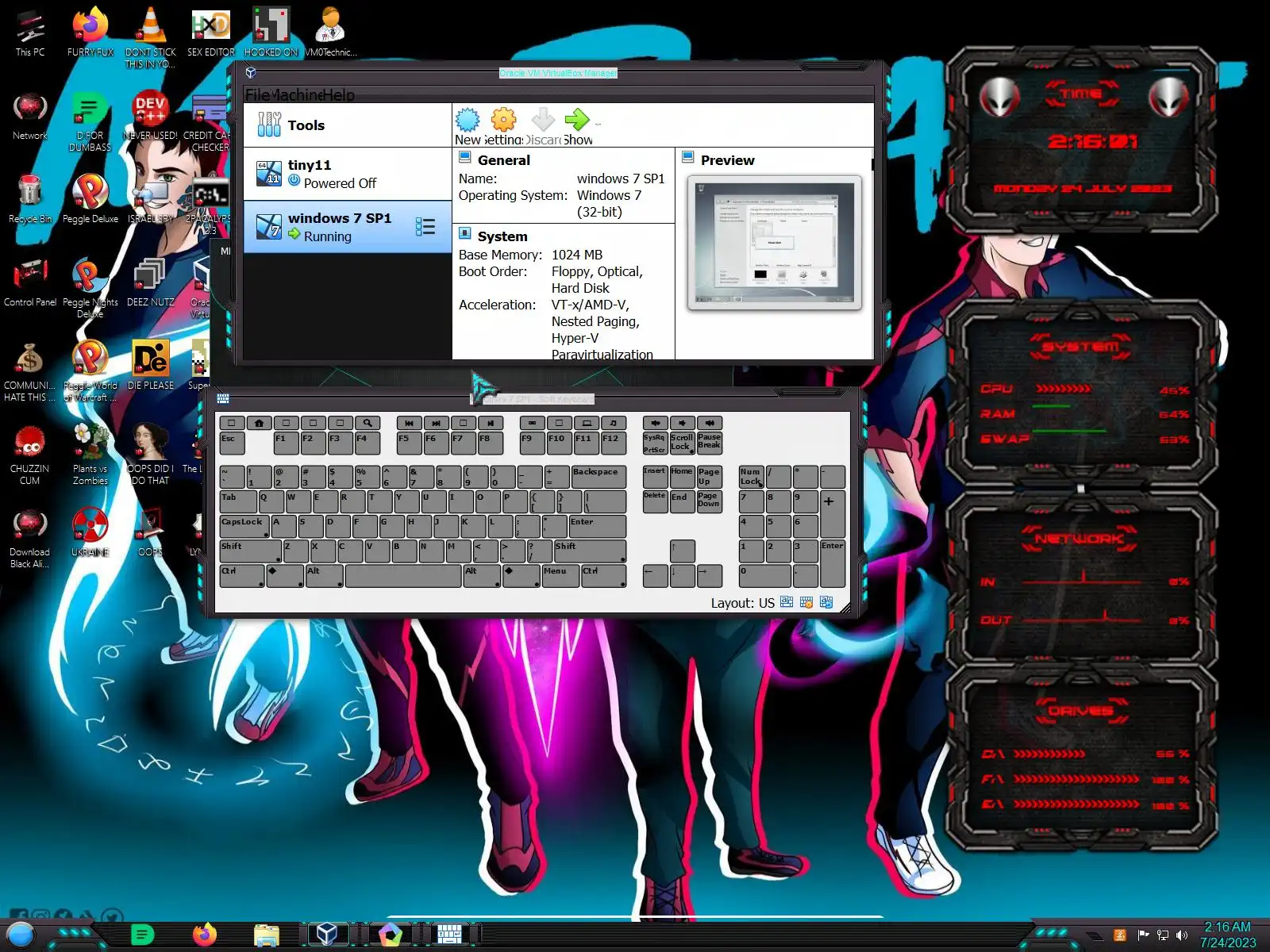
Task: Select the windows 7 SP1 machine
Action: [347, 227]
